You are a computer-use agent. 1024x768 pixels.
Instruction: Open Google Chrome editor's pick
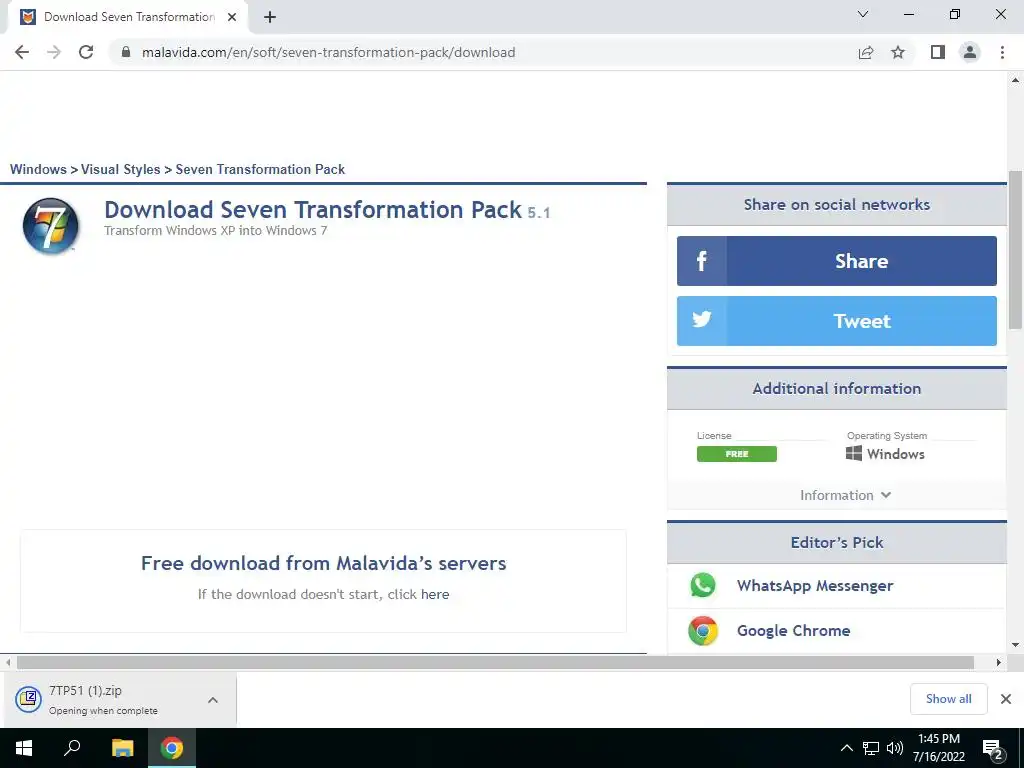[793, 631]
